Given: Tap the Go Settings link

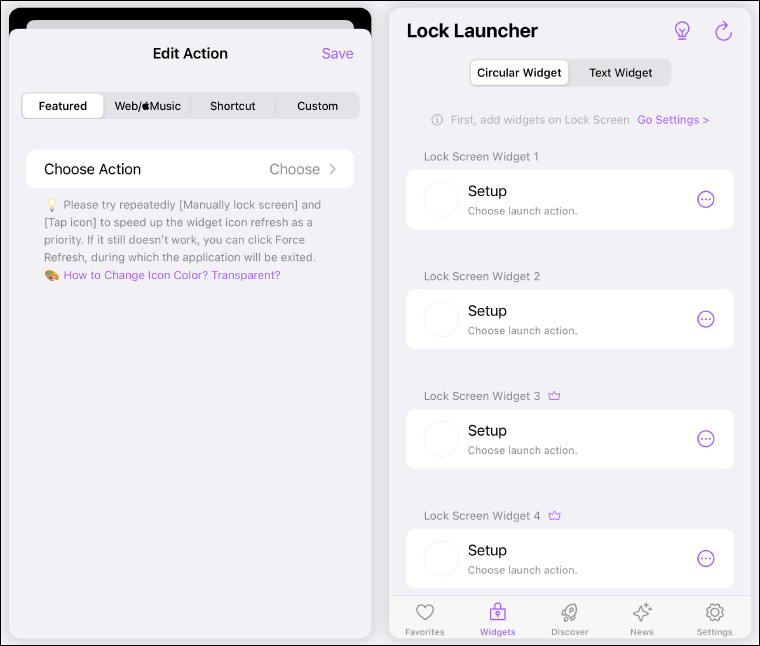Looking at the screenshot, I should tap(673, 120).
